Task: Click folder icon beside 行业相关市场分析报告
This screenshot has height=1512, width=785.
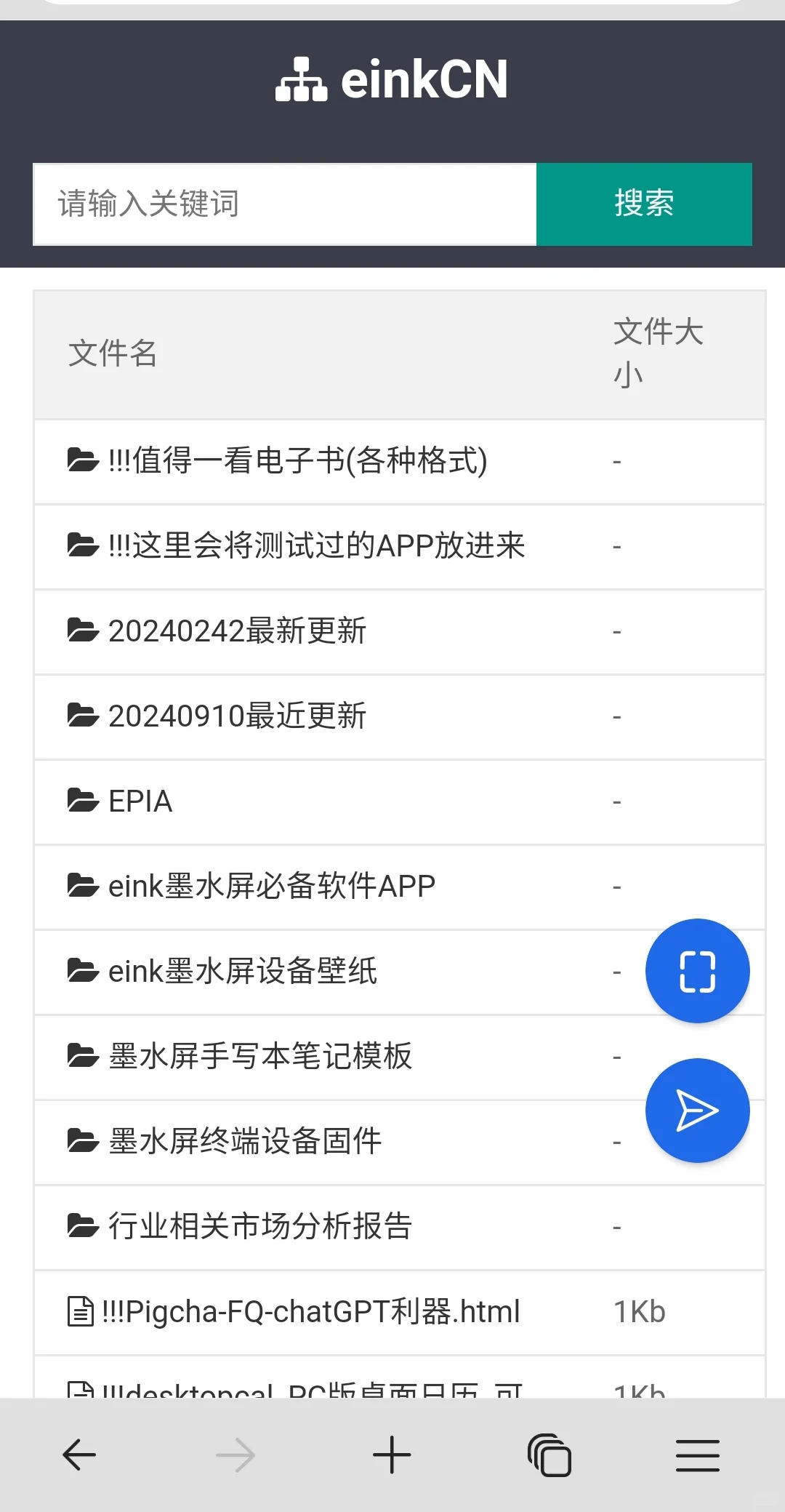Action: pyautogui.click(x=83, y=1226)
